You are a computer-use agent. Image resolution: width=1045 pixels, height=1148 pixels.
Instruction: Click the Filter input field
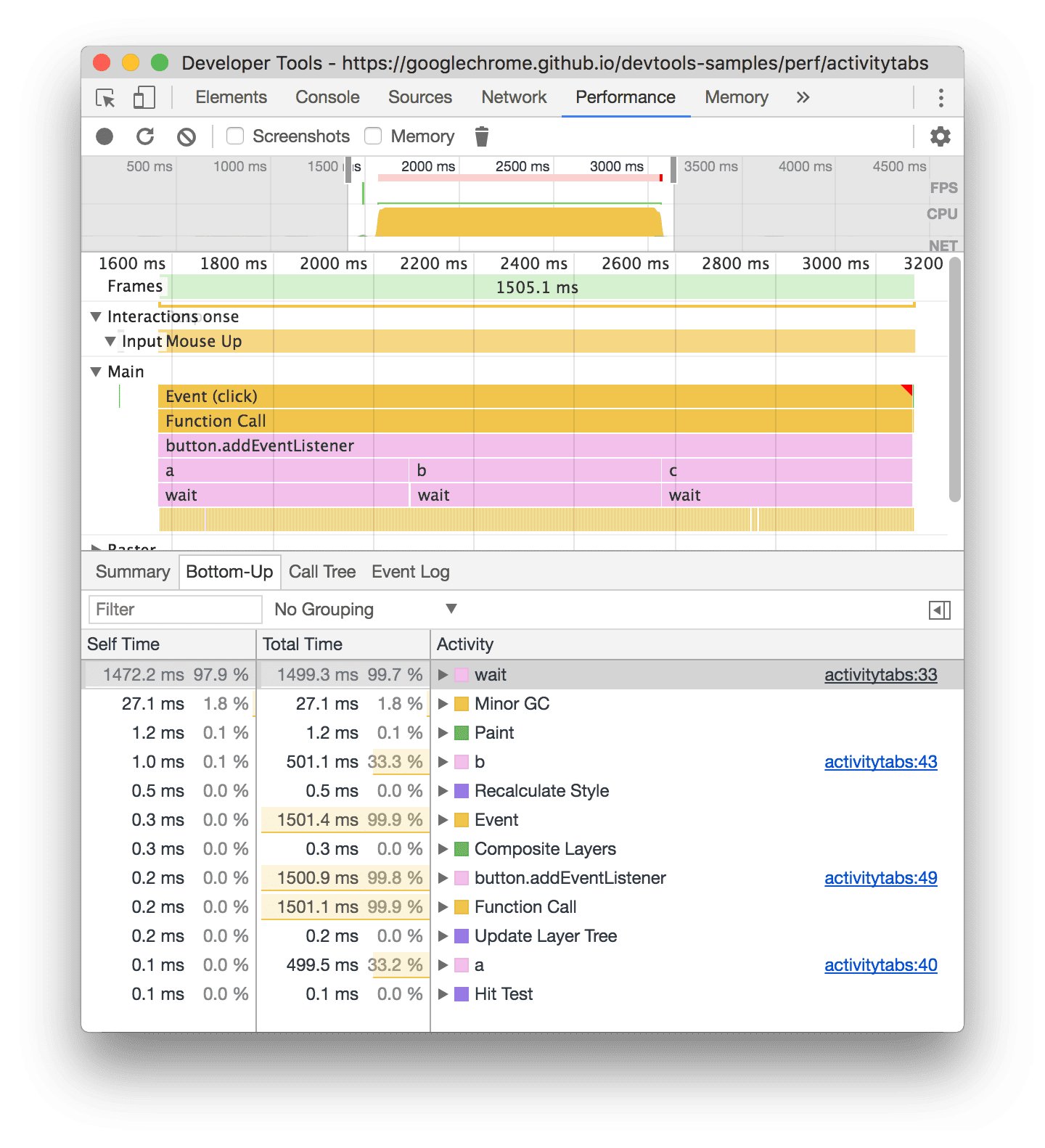(175, 610)
